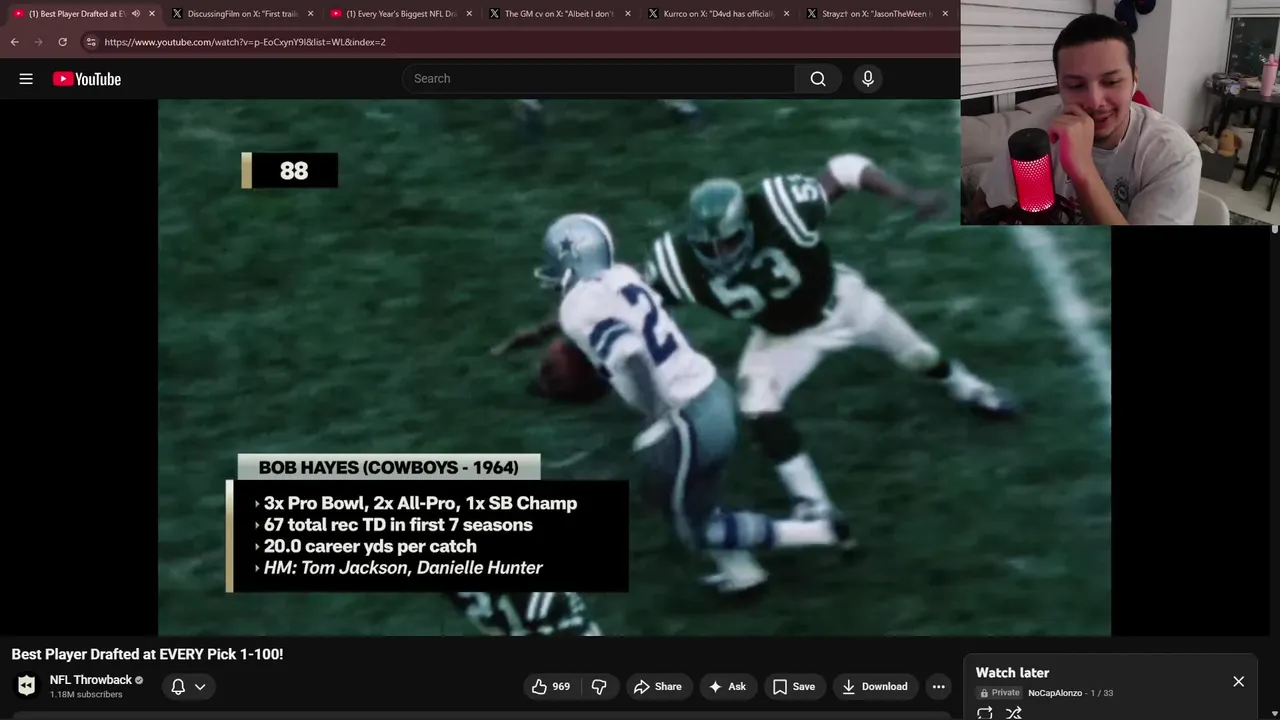Click the magnifier search button
The image size is (1280, 720).
[x=818, y=79]
